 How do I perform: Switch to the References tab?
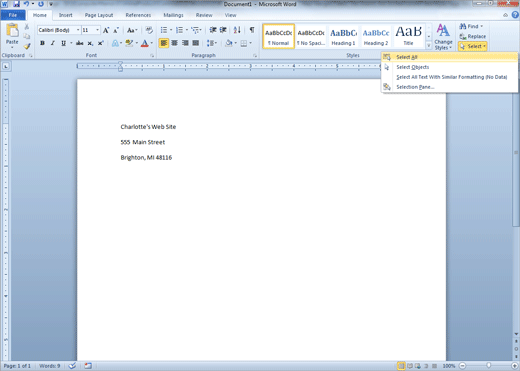click(138, 15)
